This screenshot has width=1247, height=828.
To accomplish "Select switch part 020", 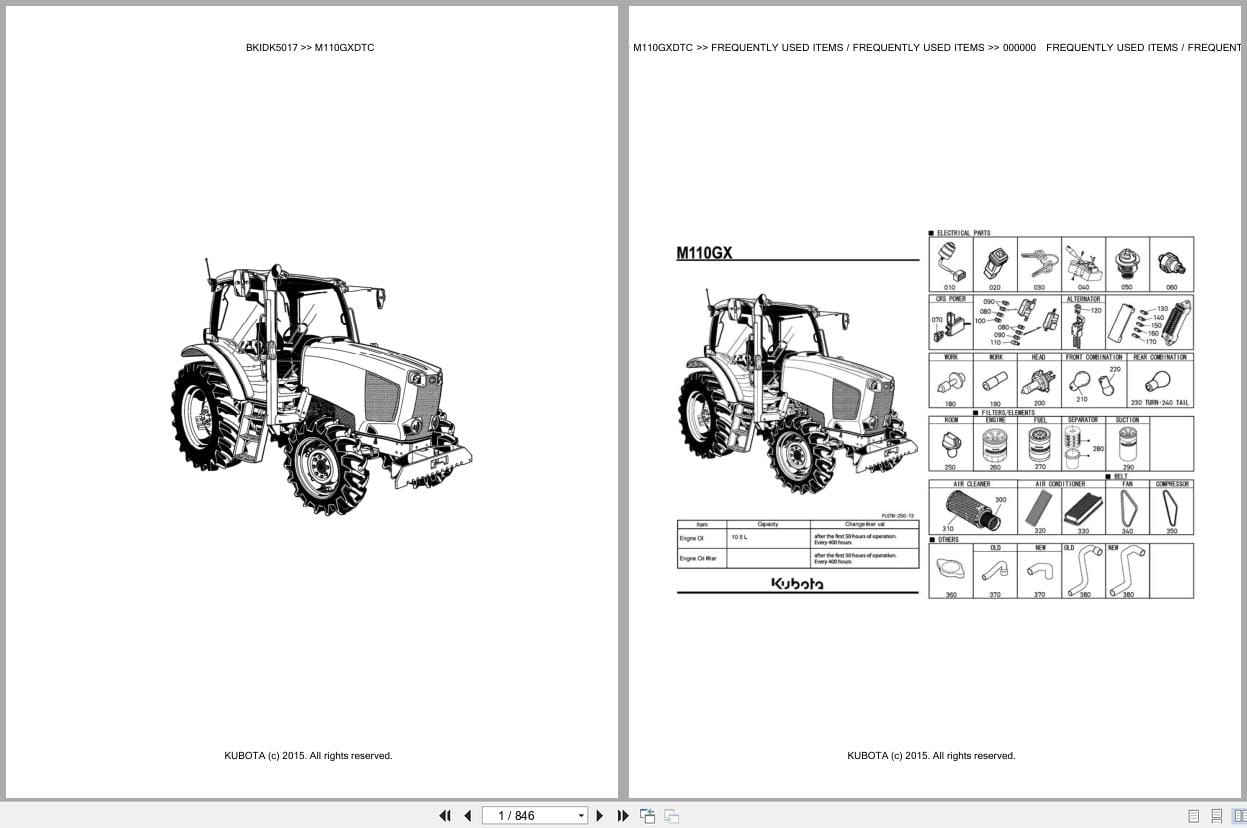I will (x=995, y=264).
